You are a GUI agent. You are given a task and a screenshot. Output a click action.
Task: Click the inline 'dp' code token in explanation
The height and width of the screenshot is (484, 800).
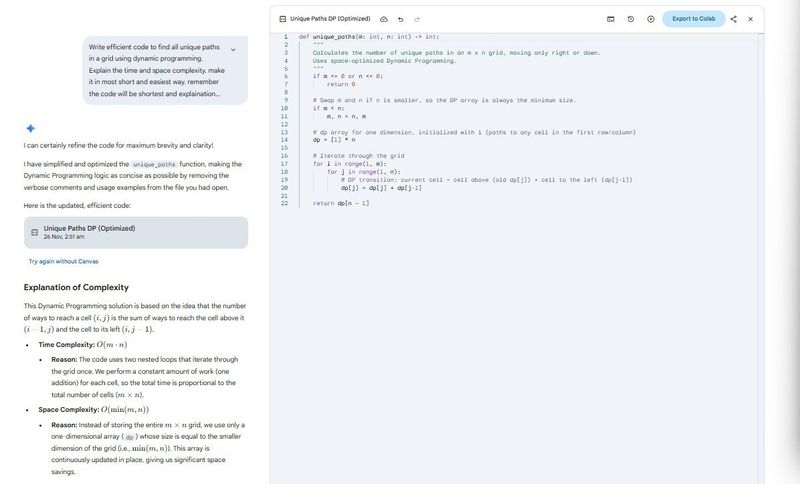(130, 437)
